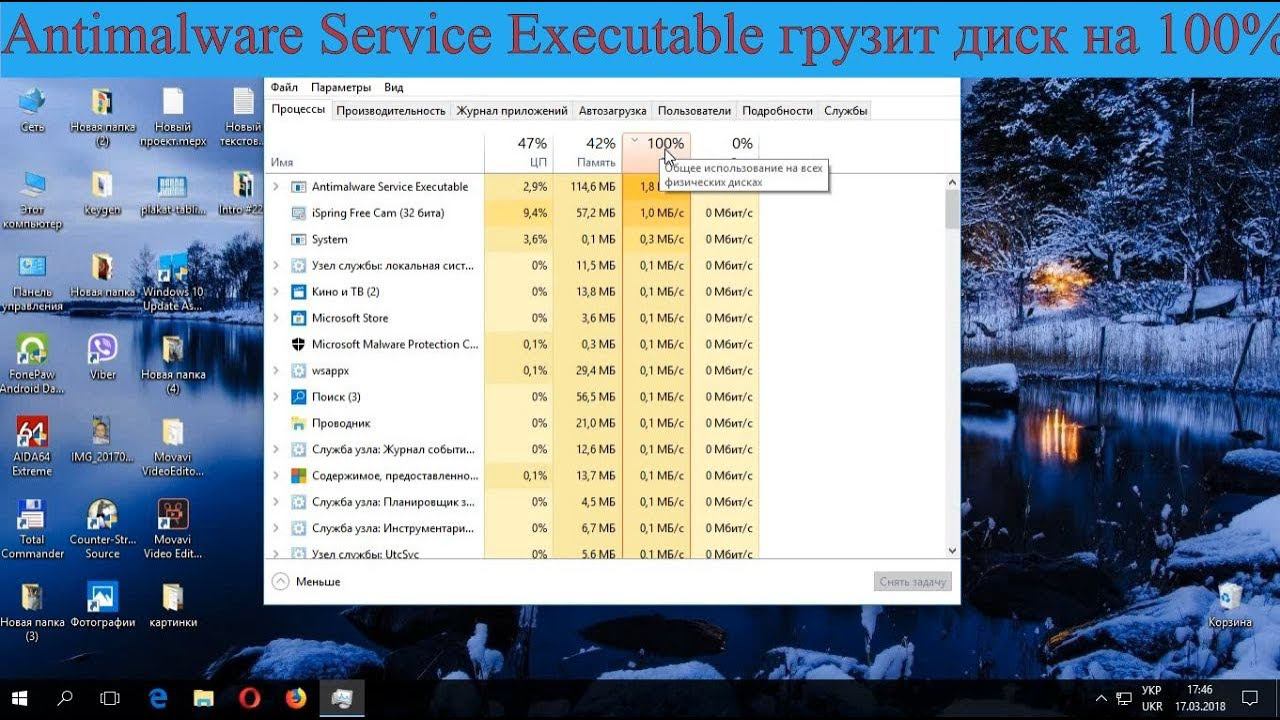Image resolution: width=1280 pixels, height=720 pixels.
Task: Open taskbar search magnifier
Action: point(65,697)
